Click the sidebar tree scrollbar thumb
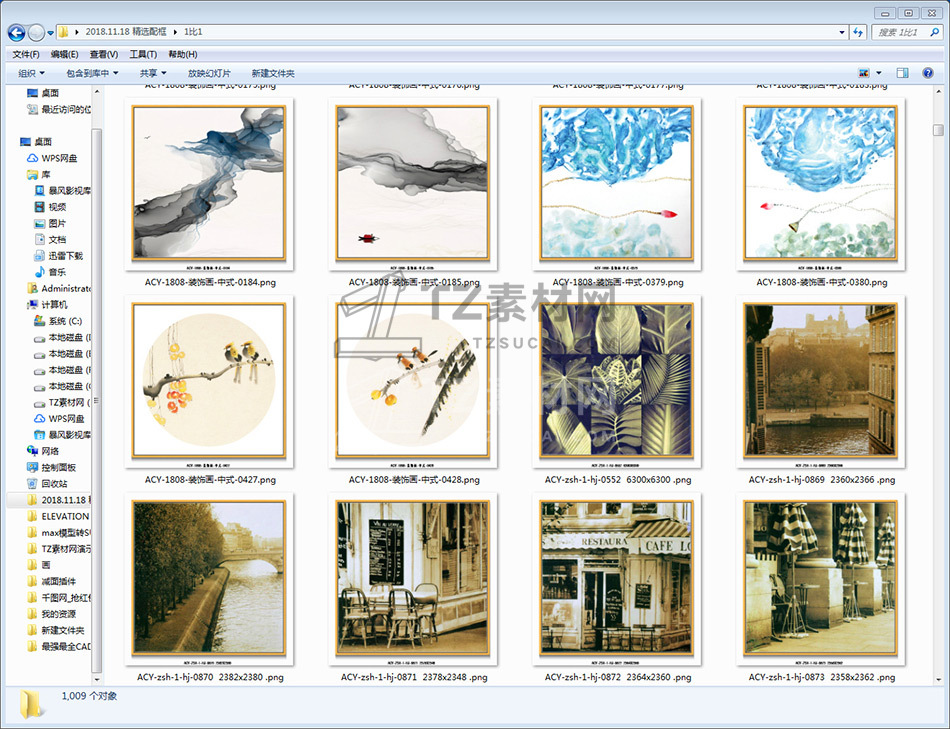950x729 pixels. point(96,400)
